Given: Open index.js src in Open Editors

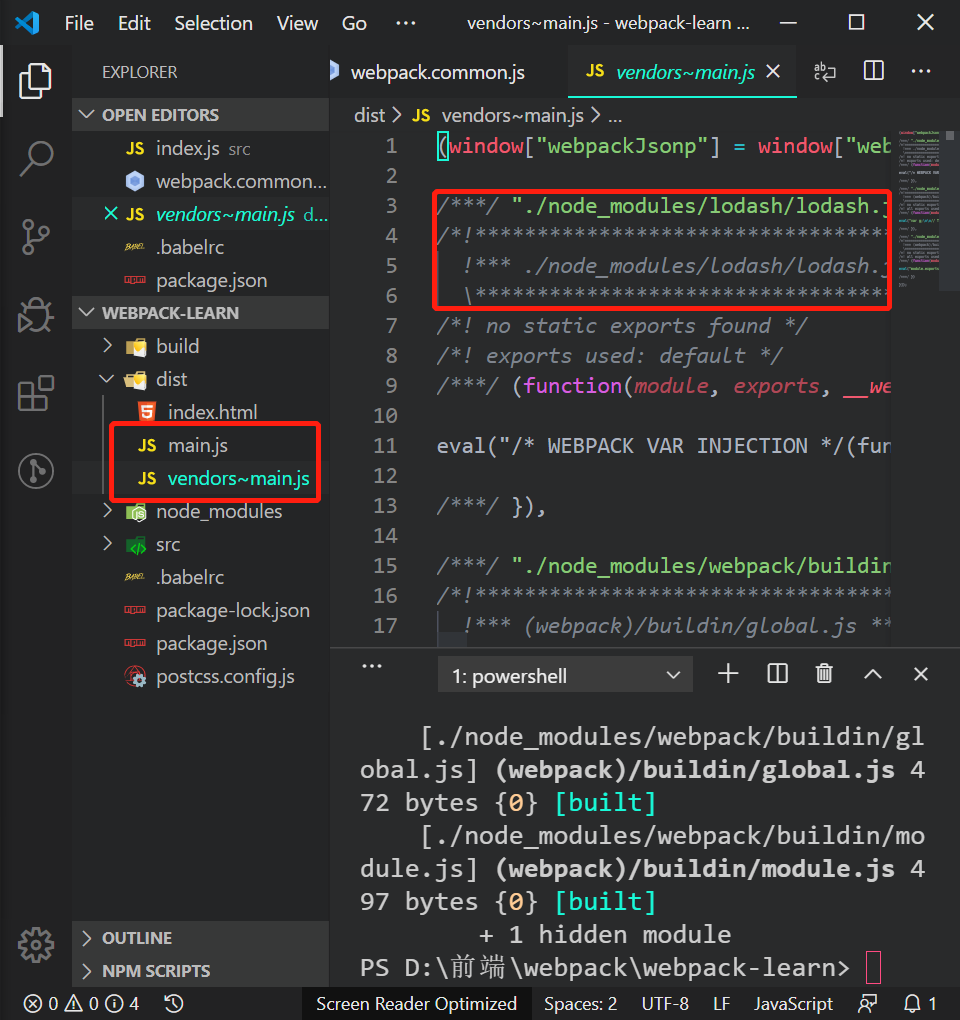Looking at the screenshot, I should (200, 148).
